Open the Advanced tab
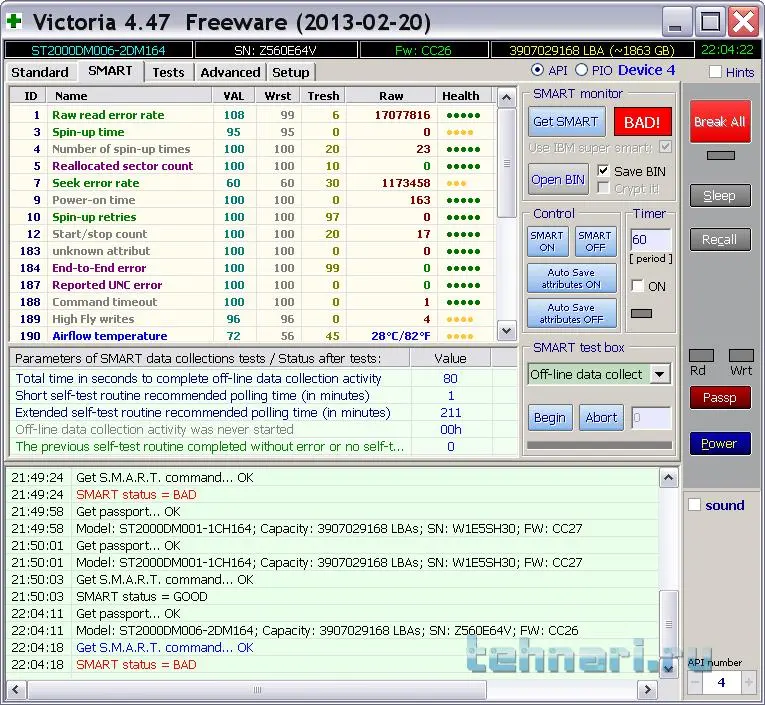Image resolution: width=765 pixels, height=705 pixels. tap(230, 72)
